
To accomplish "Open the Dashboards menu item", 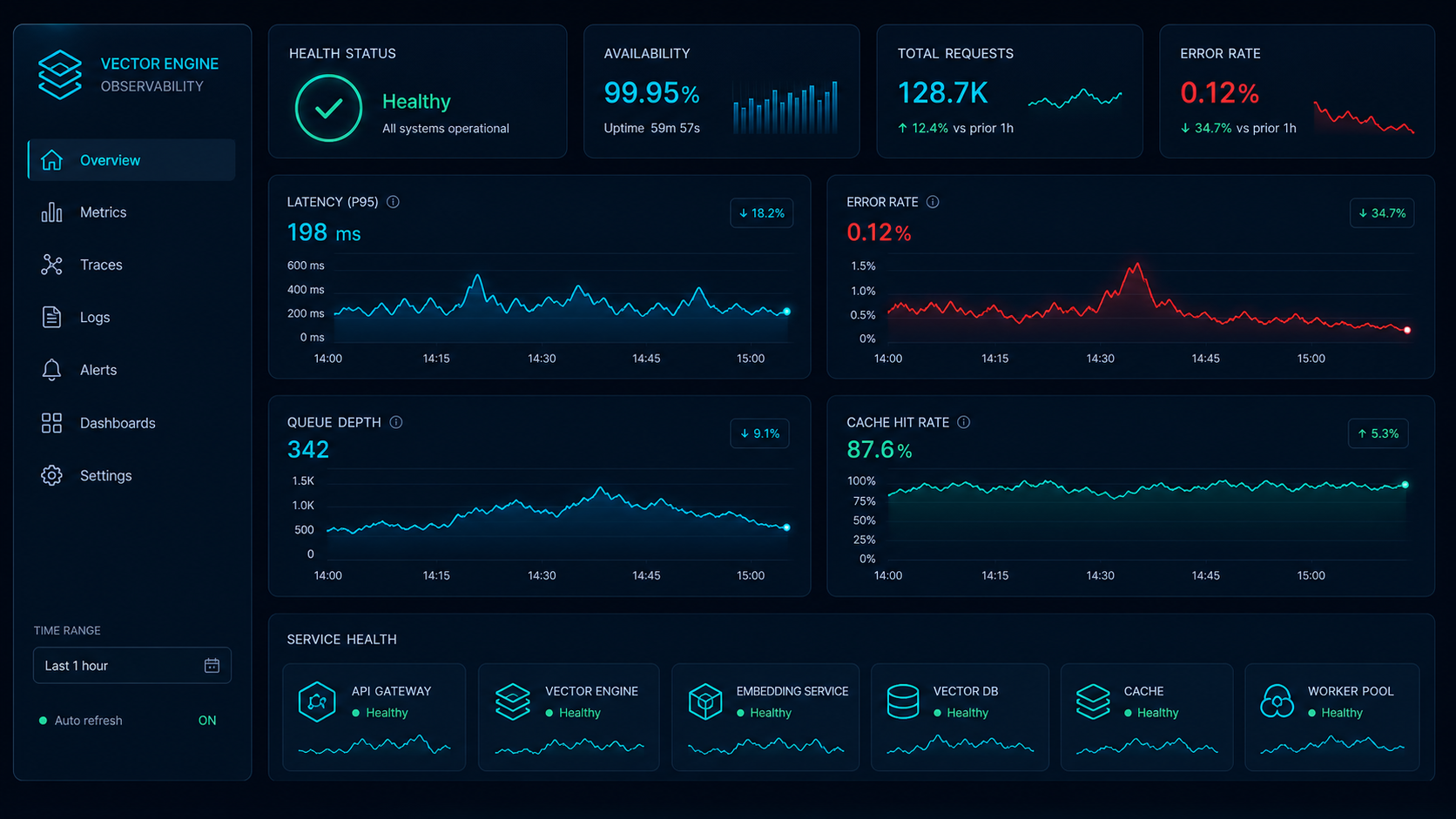I will pos(131,423).
